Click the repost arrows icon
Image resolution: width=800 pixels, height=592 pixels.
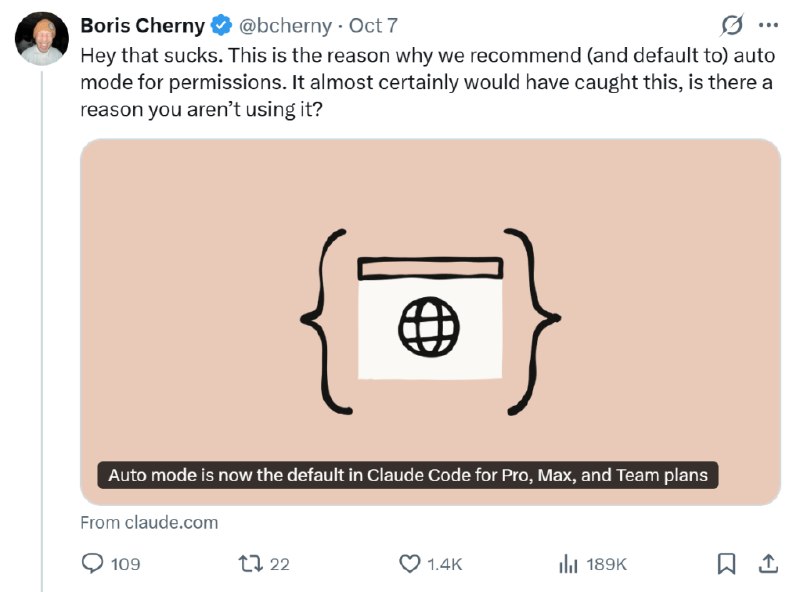[x=251, y=564]
